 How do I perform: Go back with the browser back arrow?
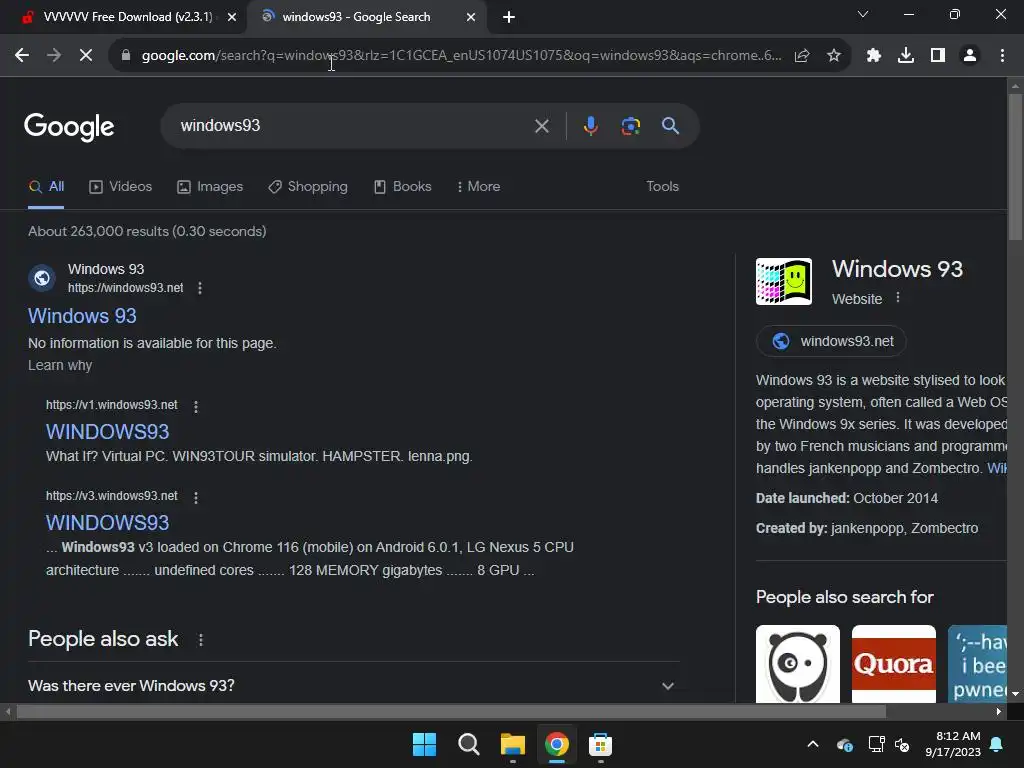pos(22,56)
